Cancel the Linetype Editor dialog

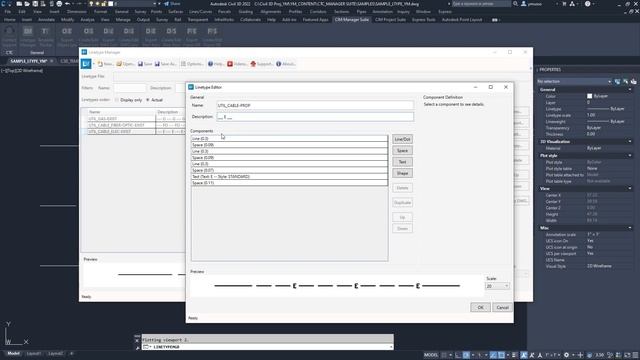[x=502, y=307]
